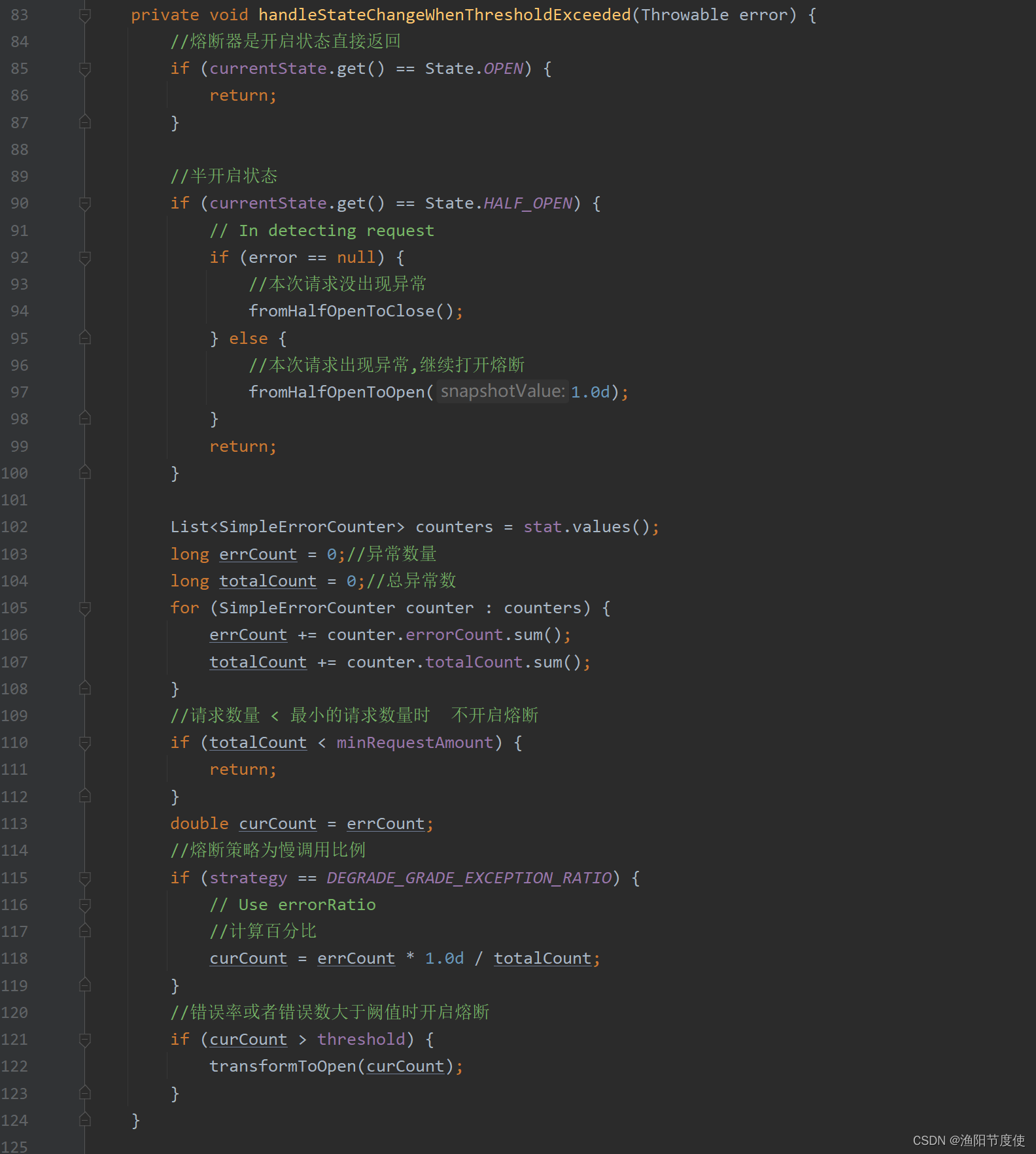Viewport: 1036px width, 1154px height.
Task: Click the fromHalfOpenToOpen call
Action: click(337, 392)
